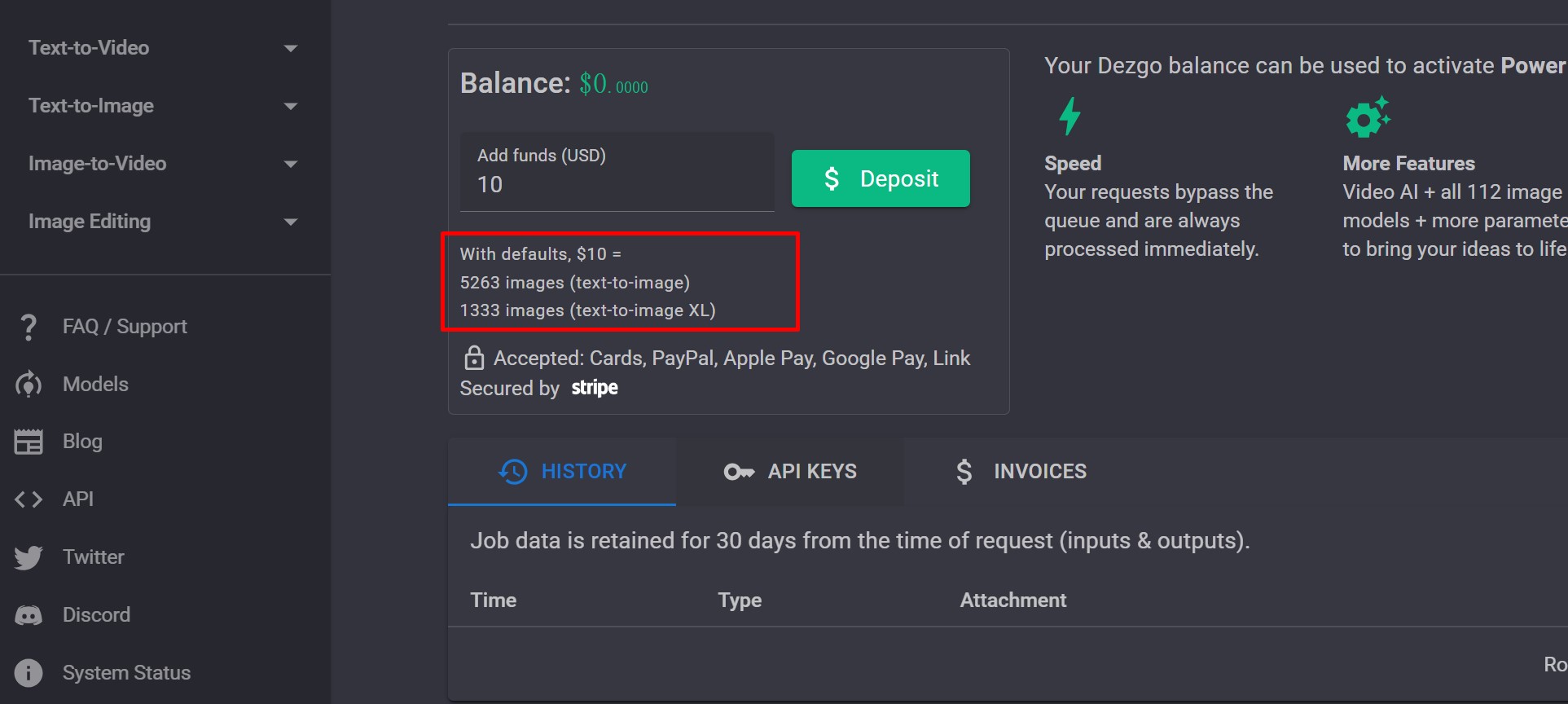Open the Blog link
The image size is (1568, 704).
pos(82,442)
